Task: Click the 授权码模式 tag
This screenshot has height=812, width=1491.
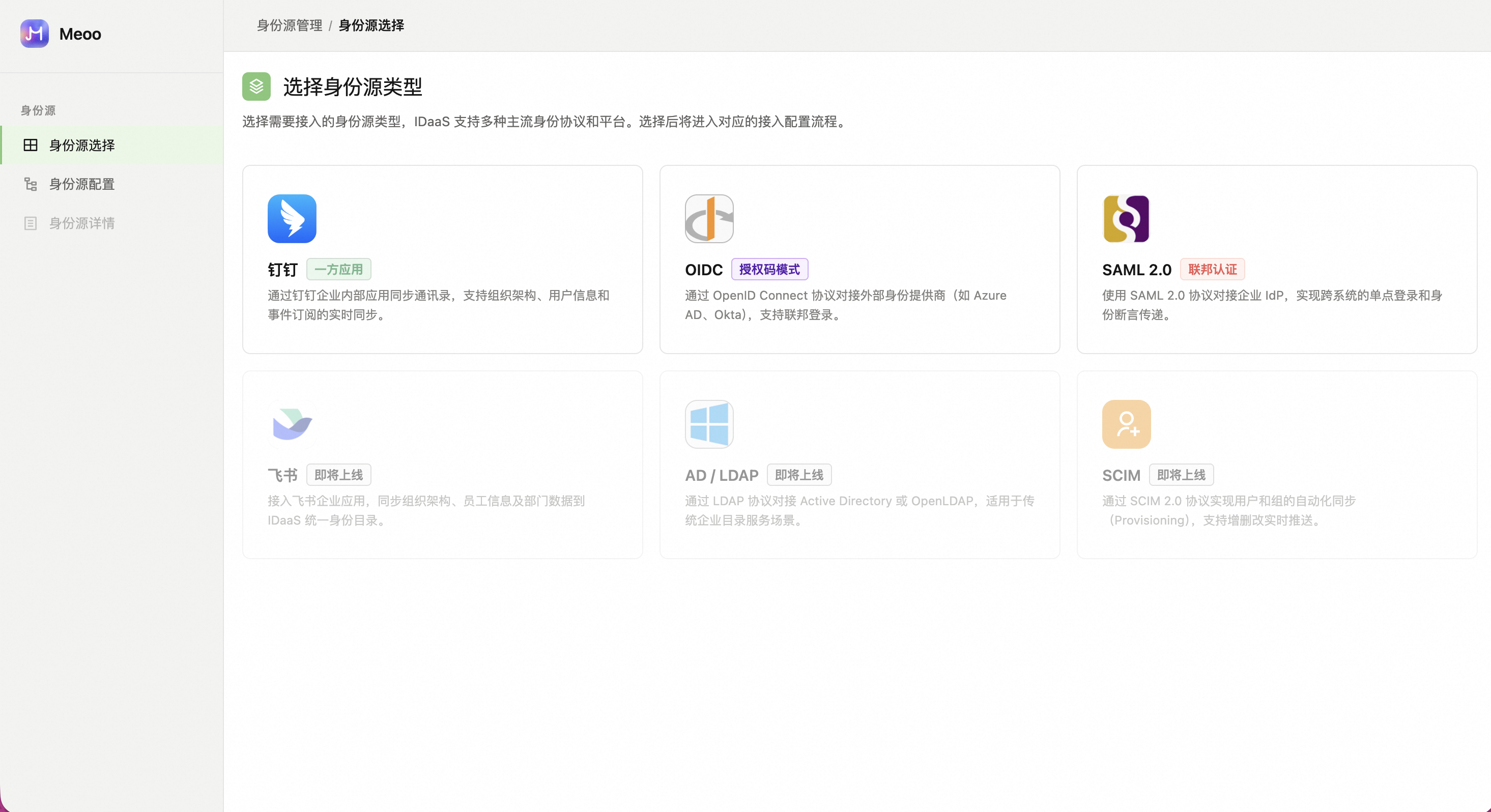Action: 769,270
